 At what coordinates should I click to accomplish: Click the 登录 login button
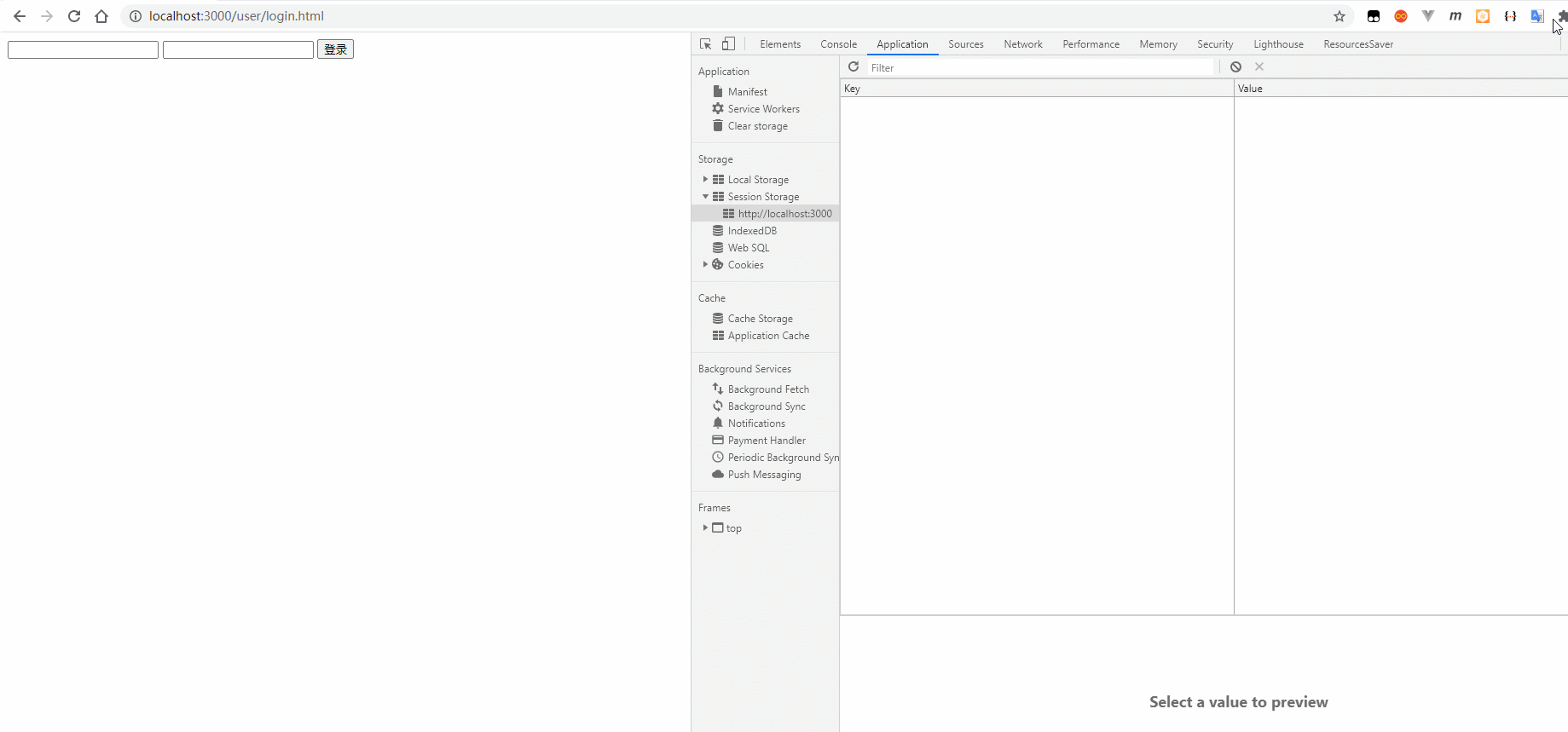pos(335,49)
